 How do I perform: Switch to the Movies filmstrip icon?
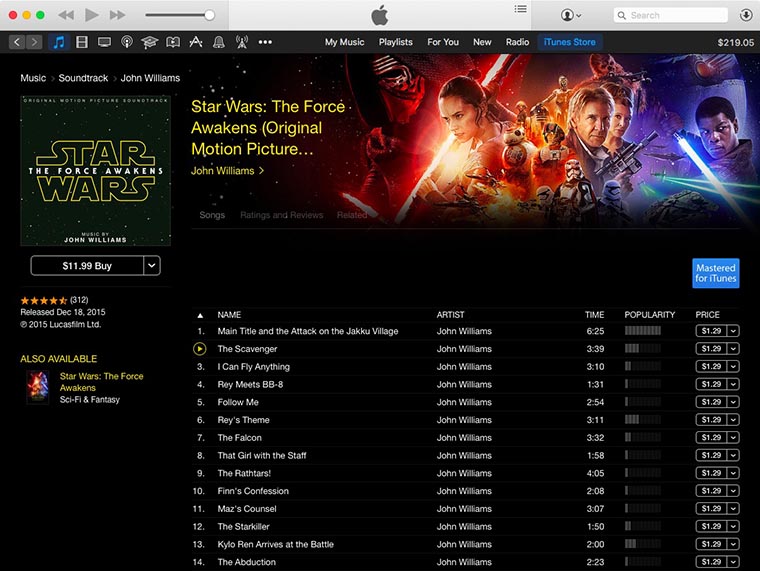[82, 42]
